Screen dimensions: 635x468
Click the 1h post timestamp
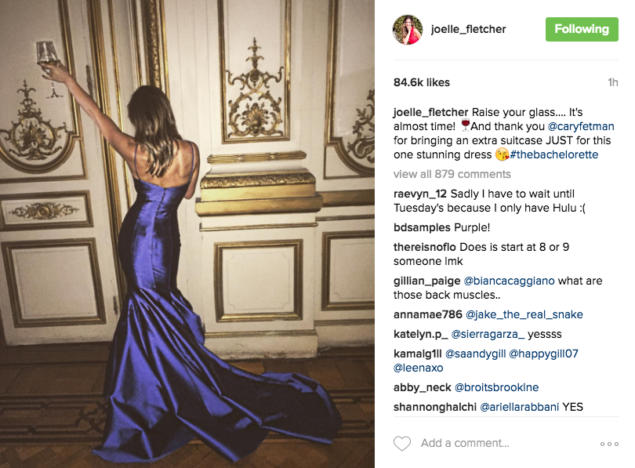pos(613,83)
